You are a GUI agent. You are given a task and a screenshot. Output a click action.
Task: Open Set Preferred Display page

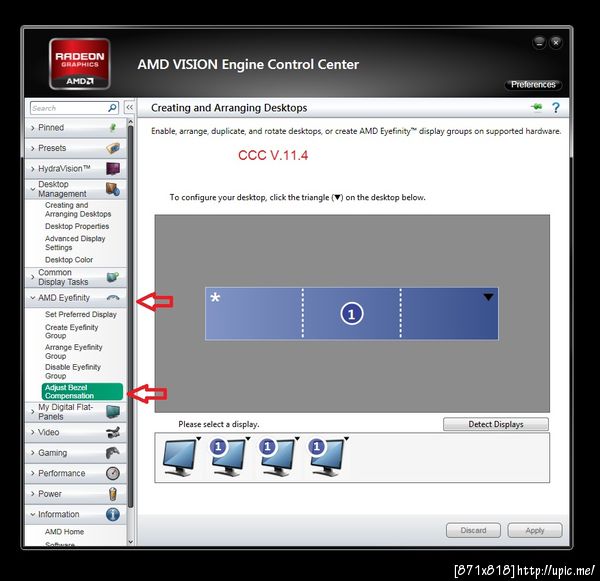[81, 314]
